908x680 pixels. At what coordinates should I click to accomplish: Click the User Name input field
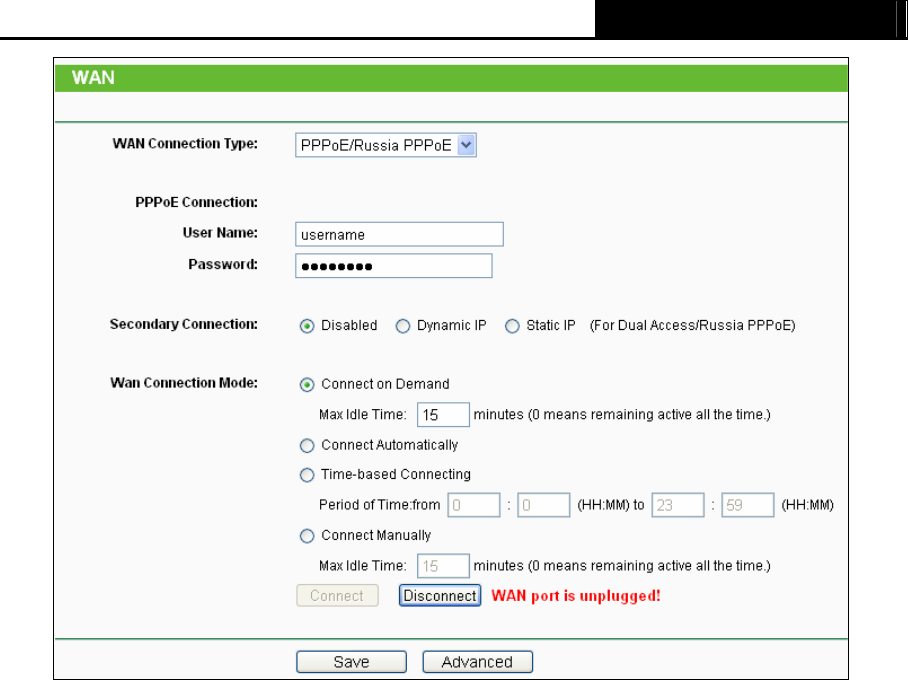tap(399, 234)
